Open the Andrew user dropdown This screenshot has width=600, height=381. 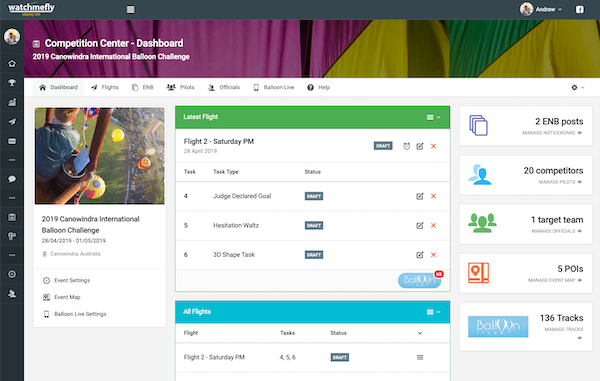[541, 9]
